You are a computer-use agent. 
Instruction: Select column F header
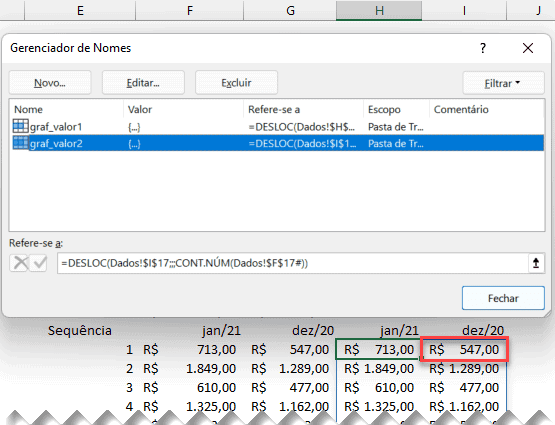click(190, 10)
